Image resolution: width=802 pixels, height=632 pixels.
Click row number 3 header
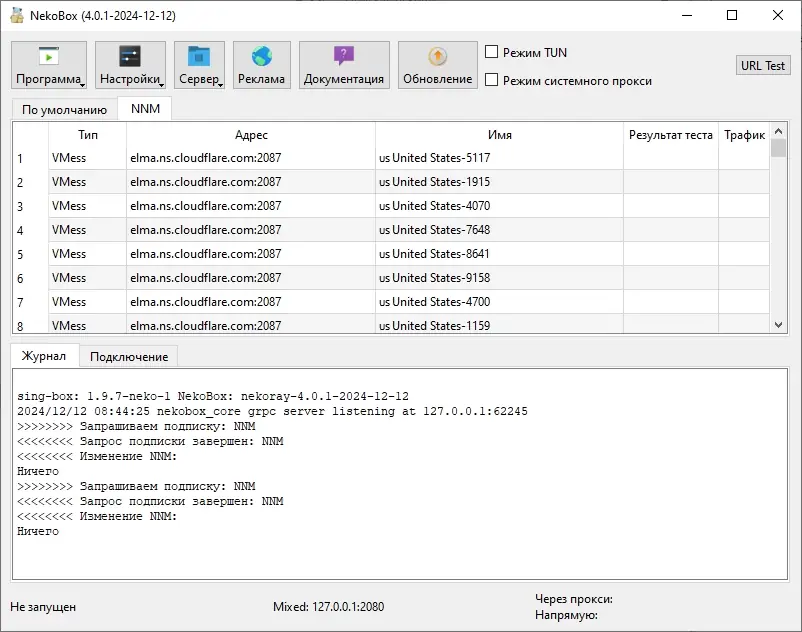[30, 207]
